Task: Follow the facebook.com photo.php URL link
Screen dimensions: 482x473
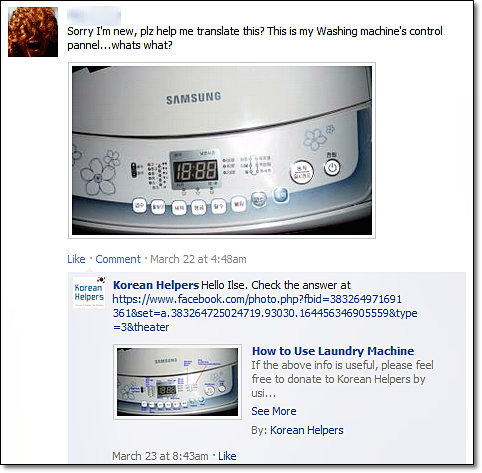Action: tap(265, 313)
